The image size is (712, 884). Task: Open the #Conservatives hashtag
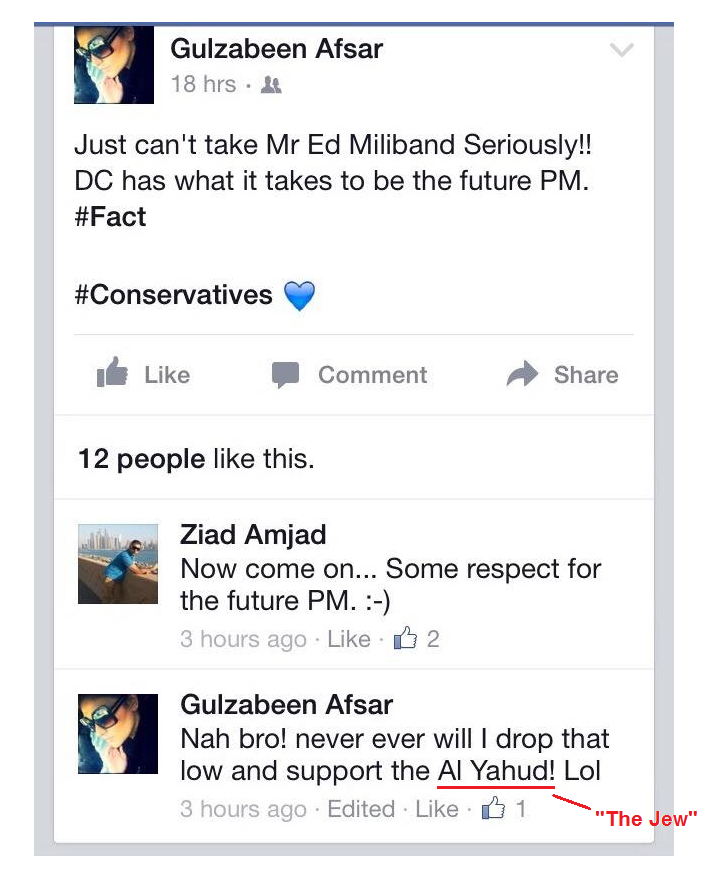pos(173,296)
